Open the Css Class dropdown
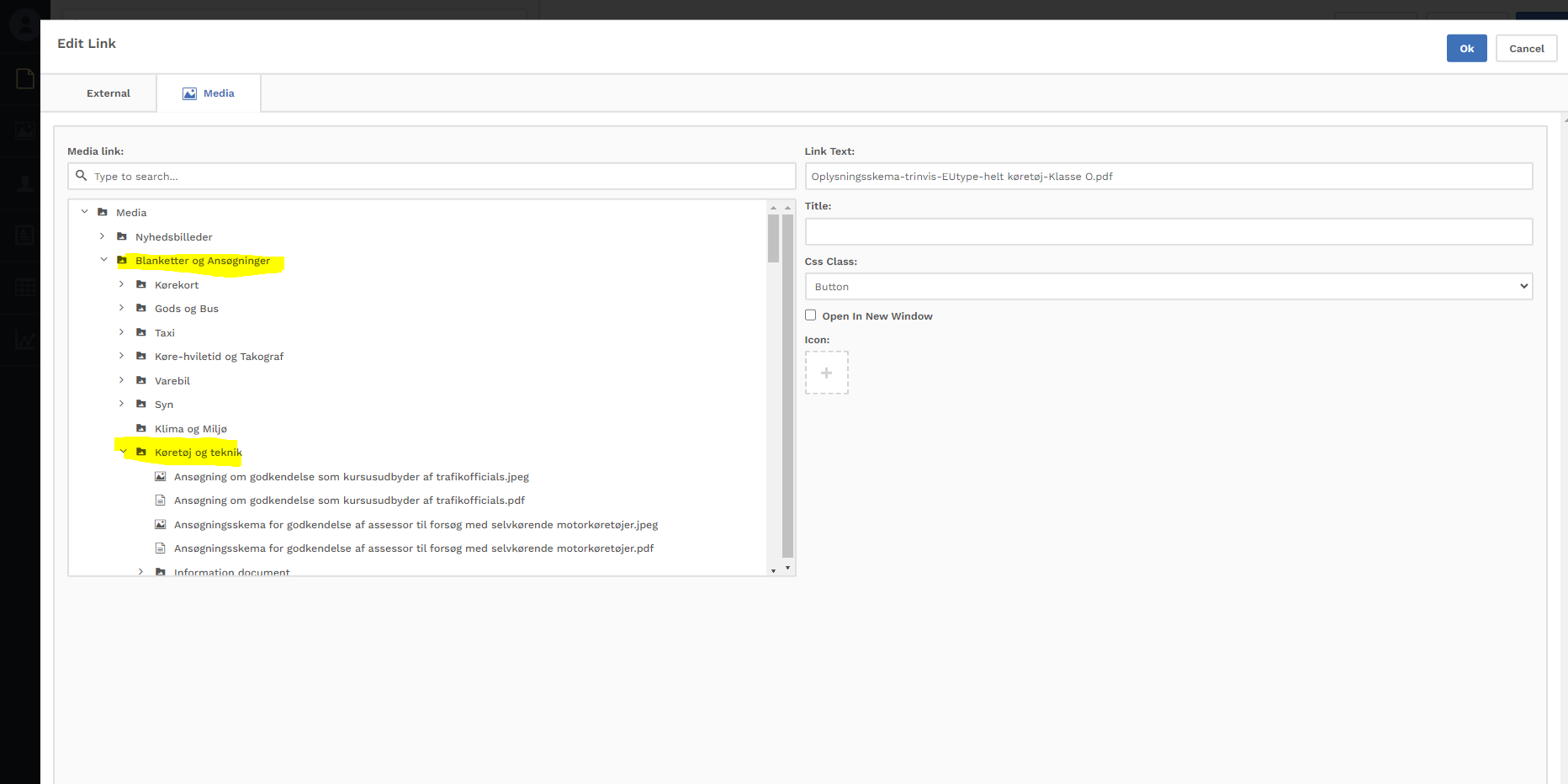Viewport: 1568px width, 784px height. tap(1168, 286)
